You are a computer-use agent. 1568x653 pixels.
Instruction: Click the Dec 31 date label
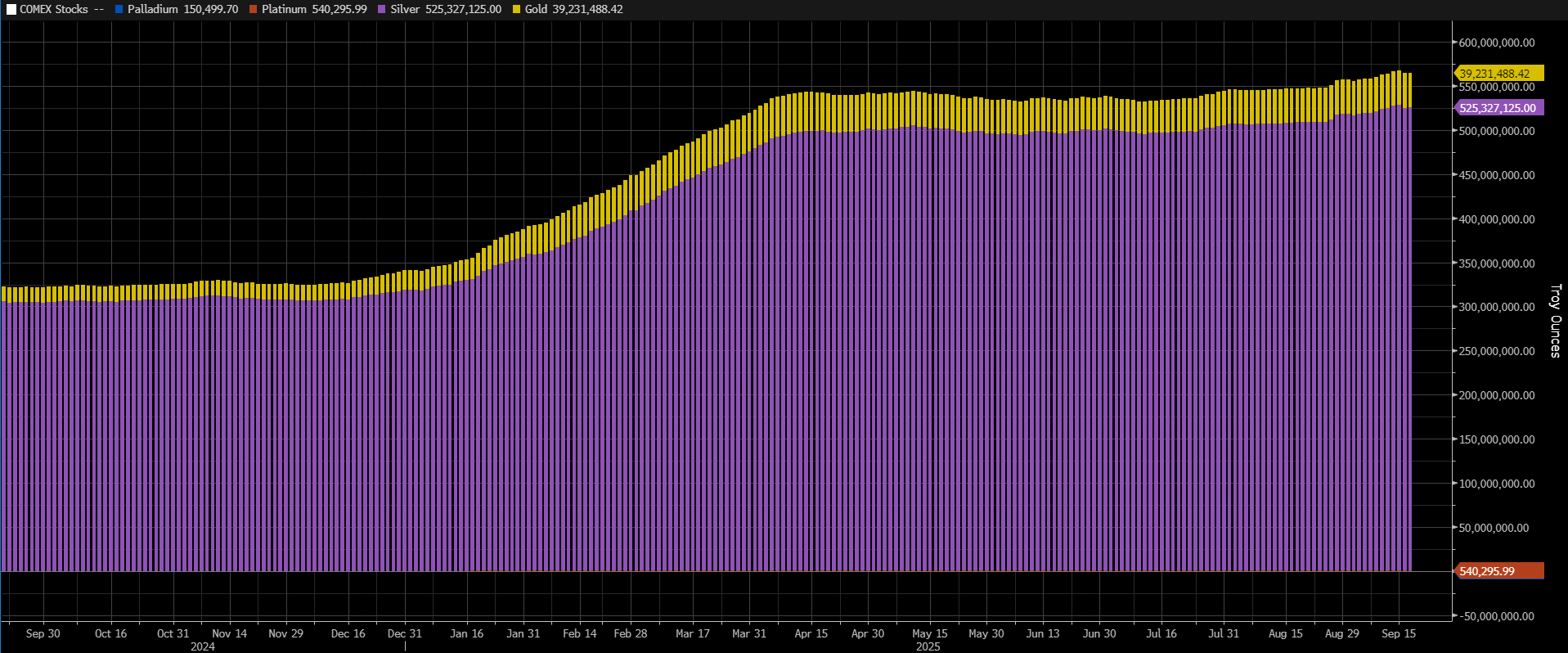click(x=405, y=633)
